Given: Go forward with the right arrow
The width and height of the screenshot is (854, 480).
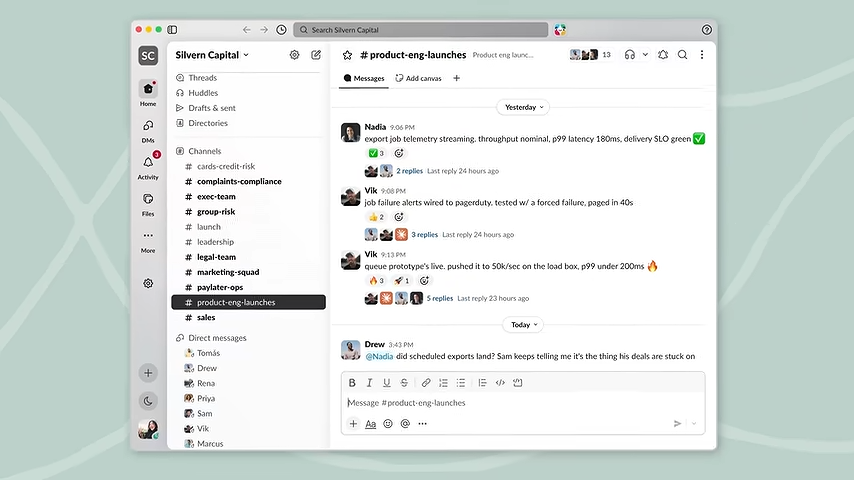Looking at the screenshot, I should (x=264, y=29).
